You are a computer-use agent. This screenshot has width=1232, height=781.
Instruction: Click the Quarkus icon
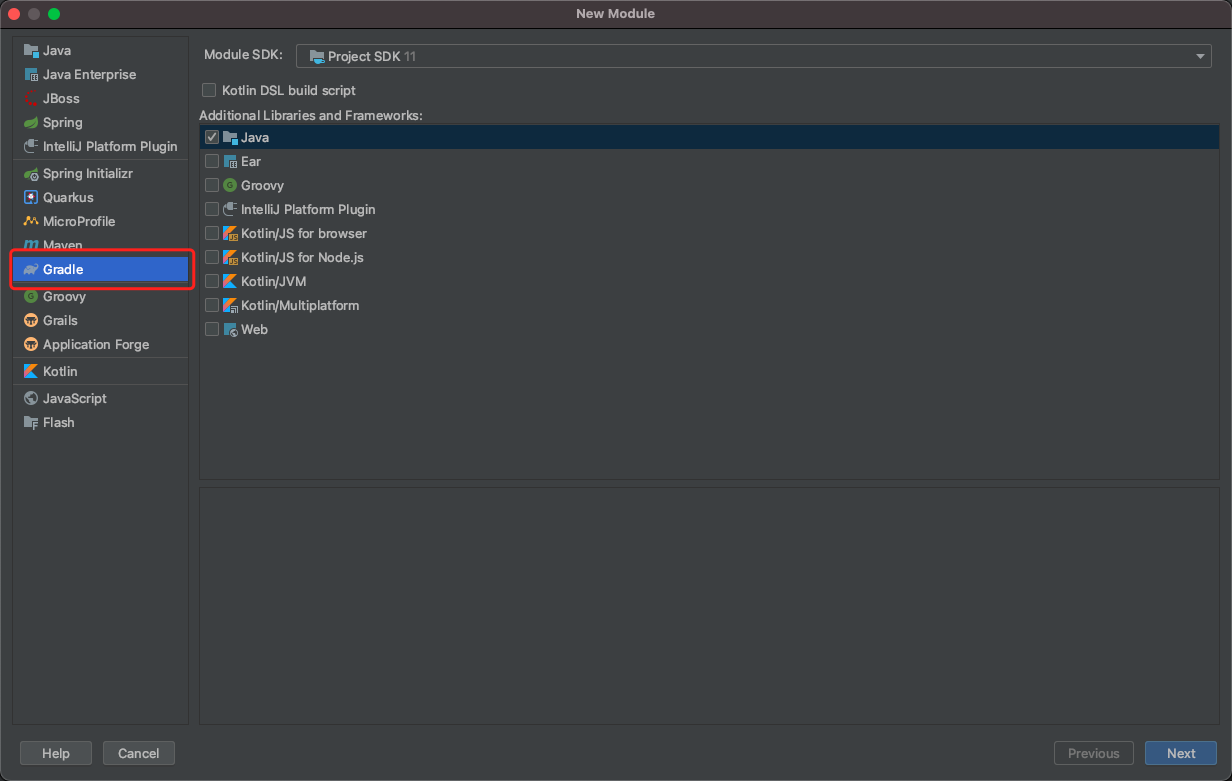click(31, 197)
